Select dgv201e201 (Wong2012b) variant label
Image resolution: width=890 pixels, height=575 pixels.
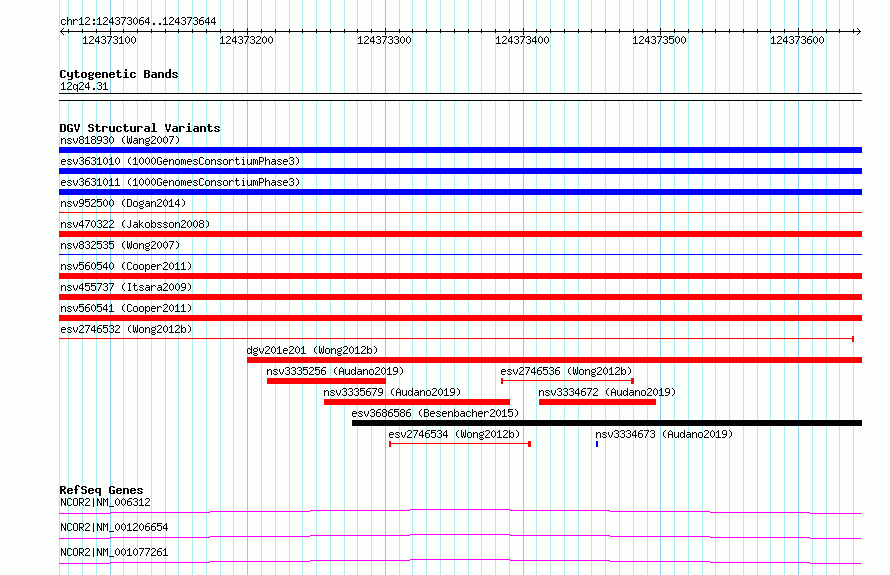[312, 350]
